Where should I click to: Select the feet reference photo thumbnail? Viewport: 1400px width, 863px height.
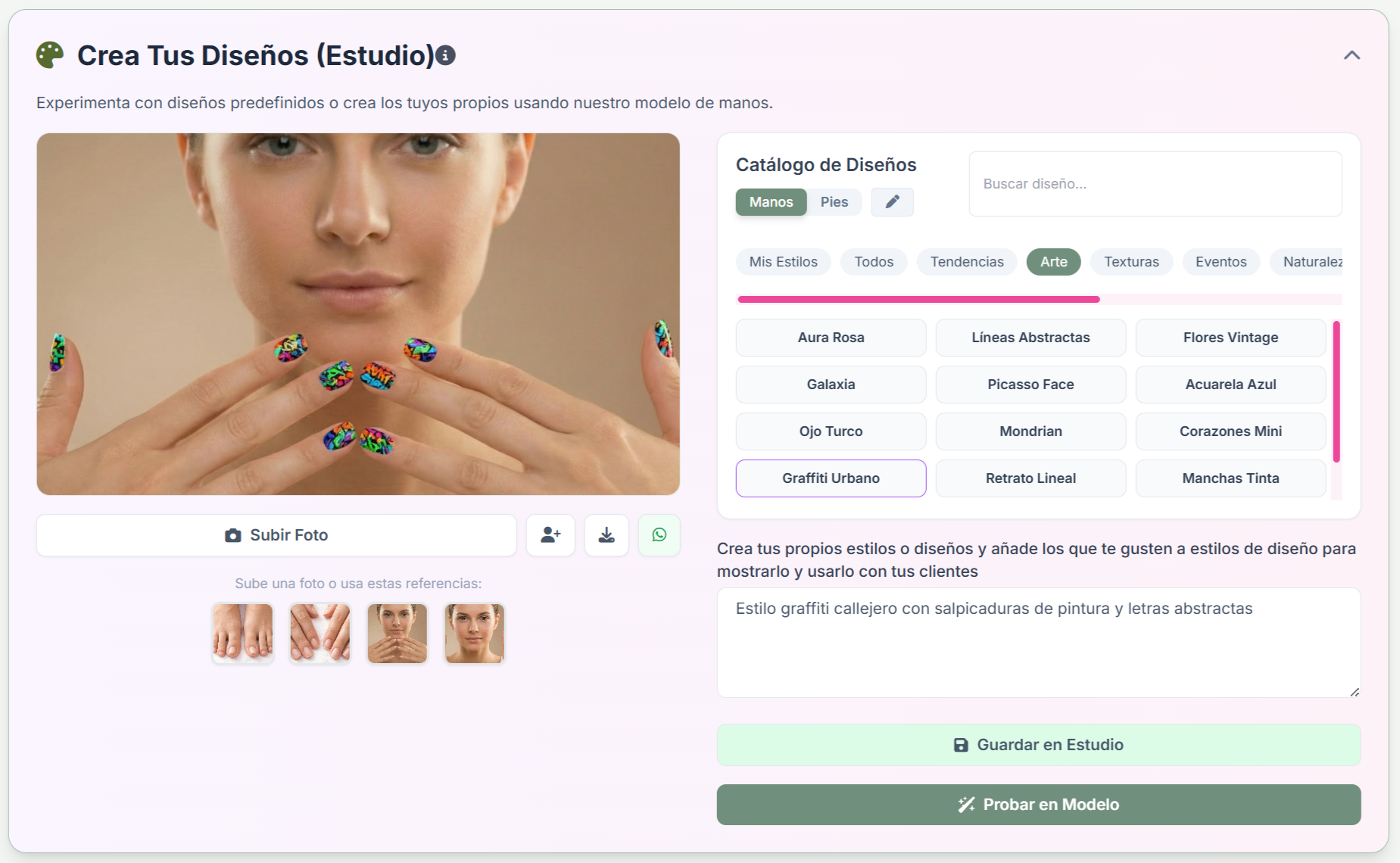pyautogui.click(x=243, y=633)
